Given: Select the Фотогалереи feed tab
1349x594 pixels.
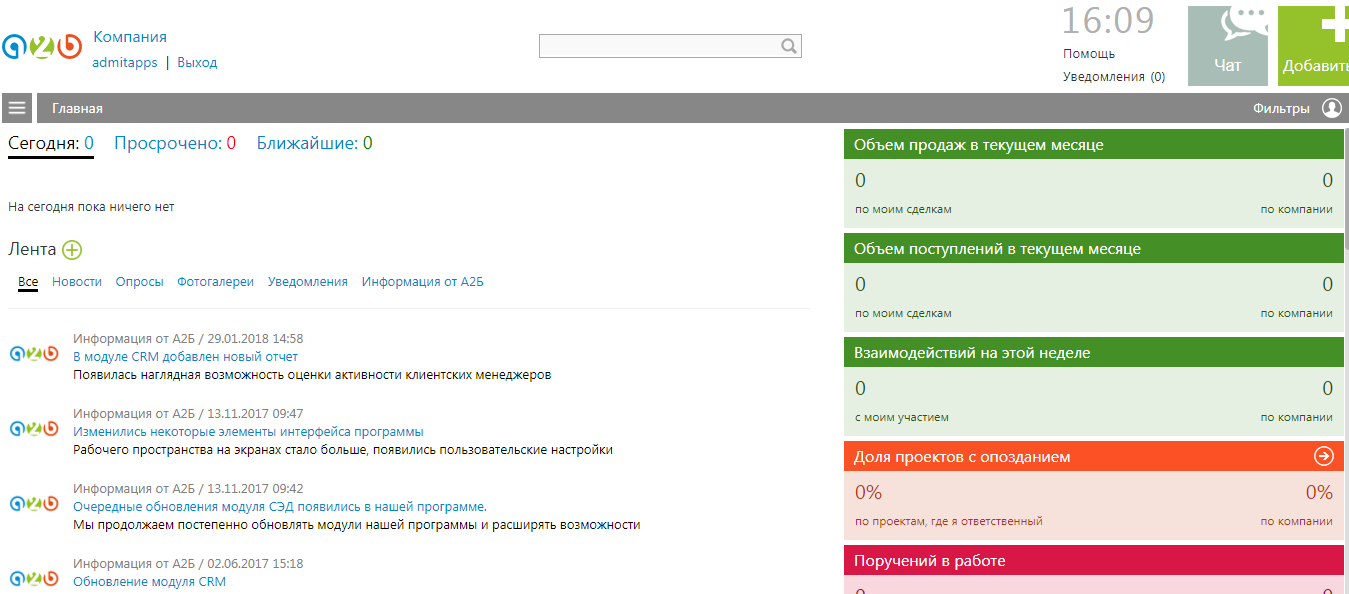Looking at the screenshot, I should coord(214,281).
